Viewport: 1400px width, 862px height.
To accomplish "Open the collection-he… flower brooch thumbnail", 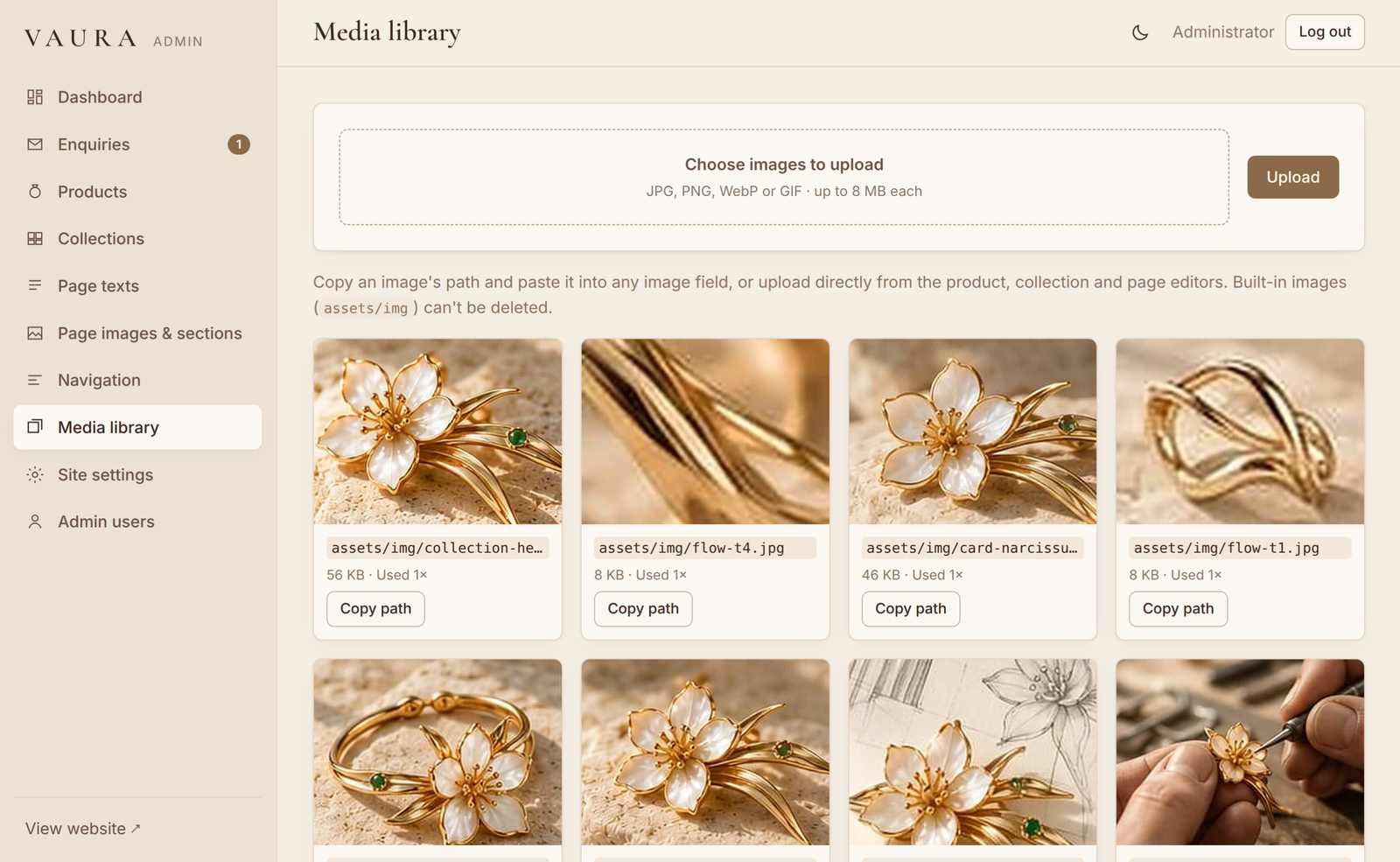I will coord(437,431).
